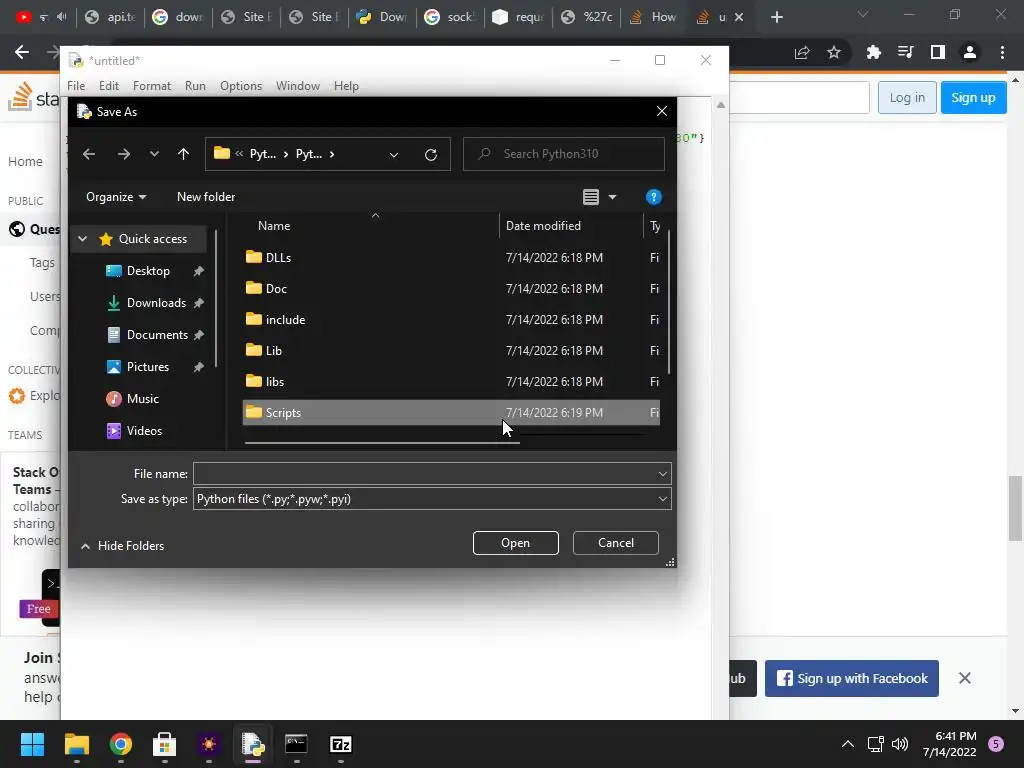This screenshot has width=1024, height=768.
Task: Open Videos in navigation pane
Action: click(x=144, y=431)
